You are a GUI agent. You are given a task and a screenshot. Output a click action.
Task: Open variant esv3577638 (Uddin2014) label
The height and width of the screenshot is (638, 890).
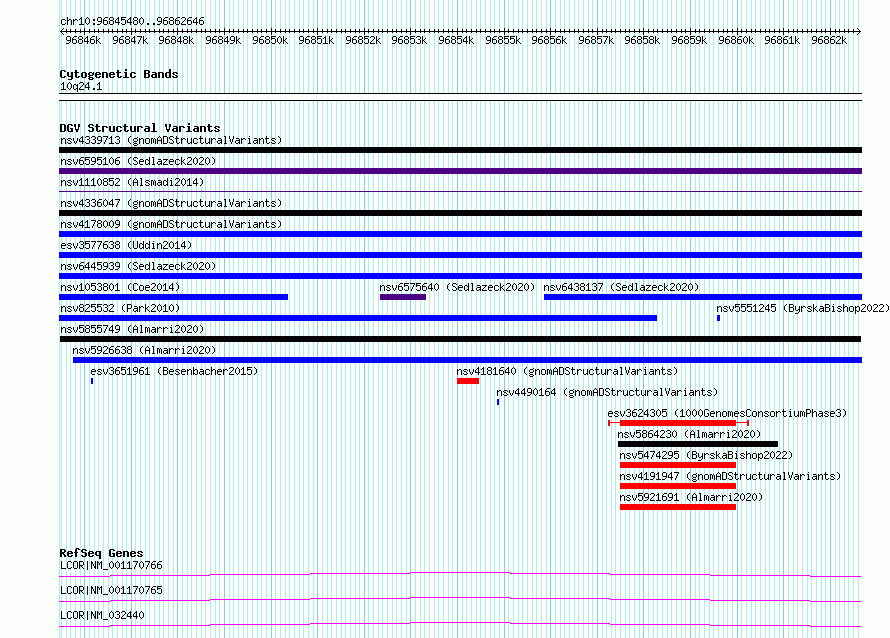point(126,245)
